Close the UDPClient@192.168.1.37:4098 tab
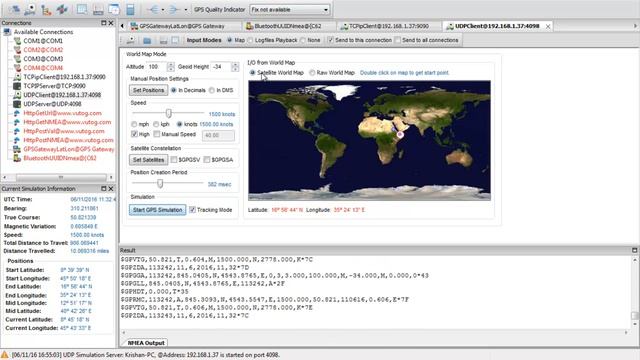Viewport: 640px width, 360px height. [548, 27]
